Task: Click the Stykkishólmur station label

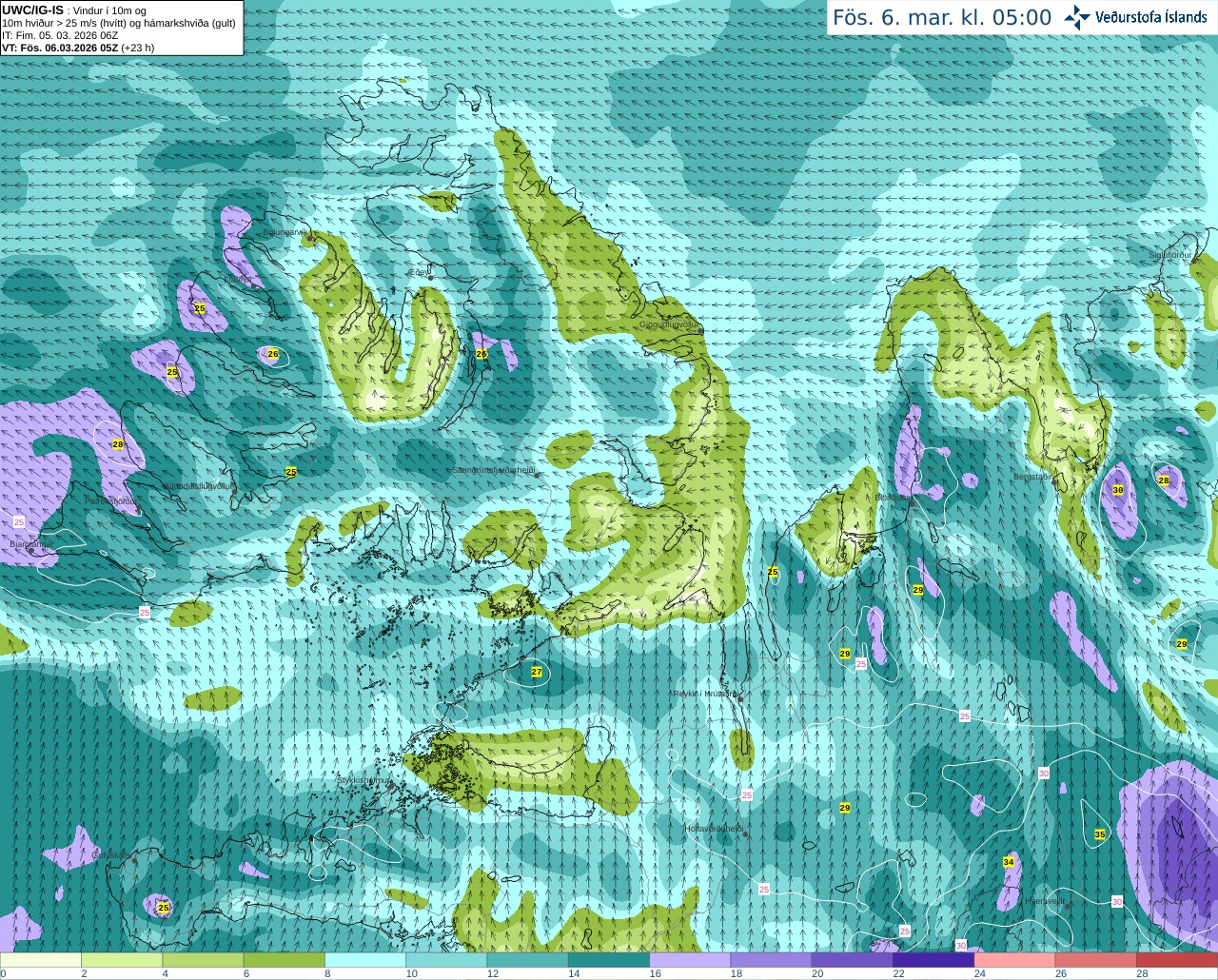Action: (x=363, y=780)
